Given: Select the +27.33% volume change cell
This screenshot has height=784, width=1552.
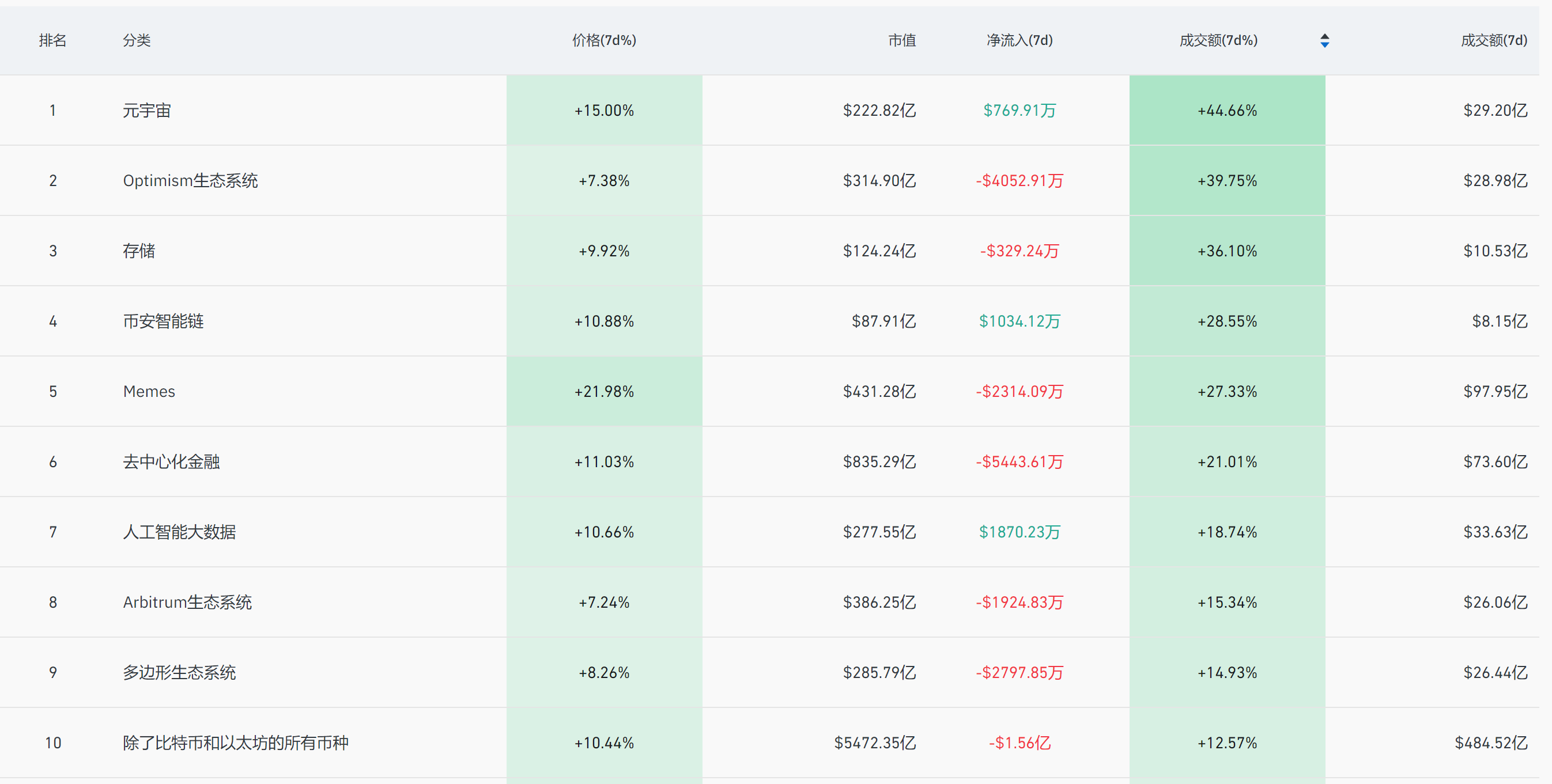Looking at the screenshot, I should pyautogui.click(x=1228, y=391).
